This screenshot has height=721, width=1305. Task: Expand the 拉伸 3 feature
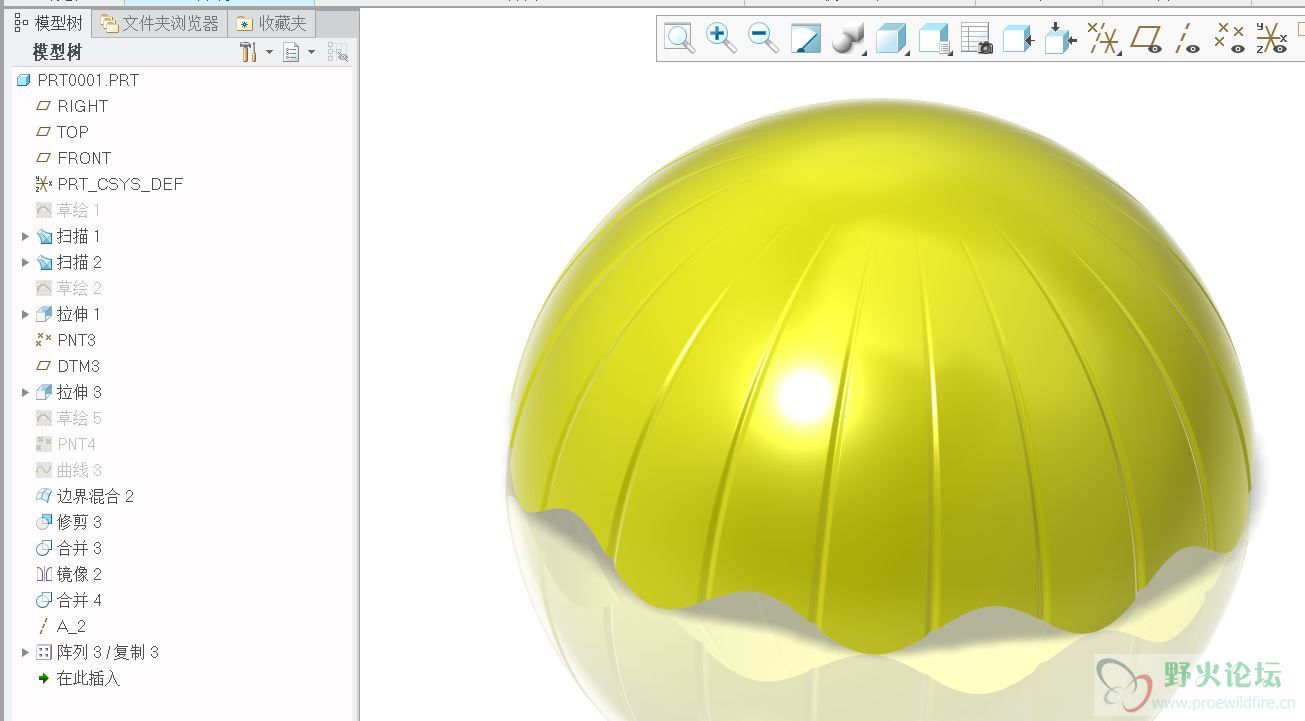tap(25, 392)
